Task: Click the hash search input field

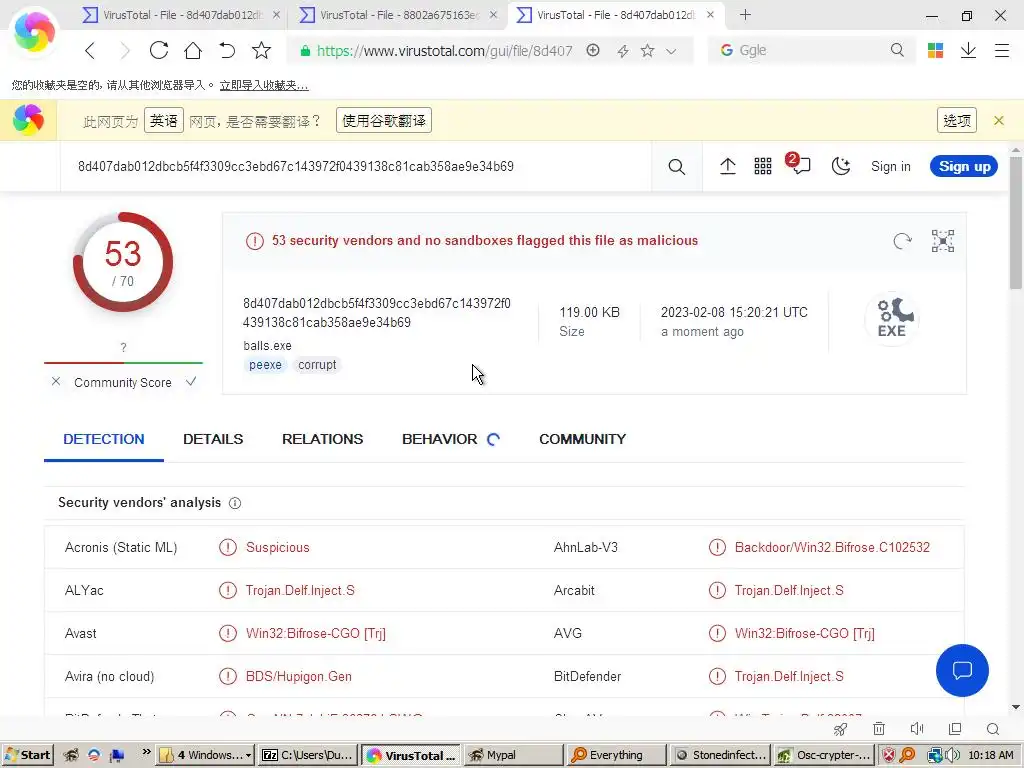Action: point(356,167)
